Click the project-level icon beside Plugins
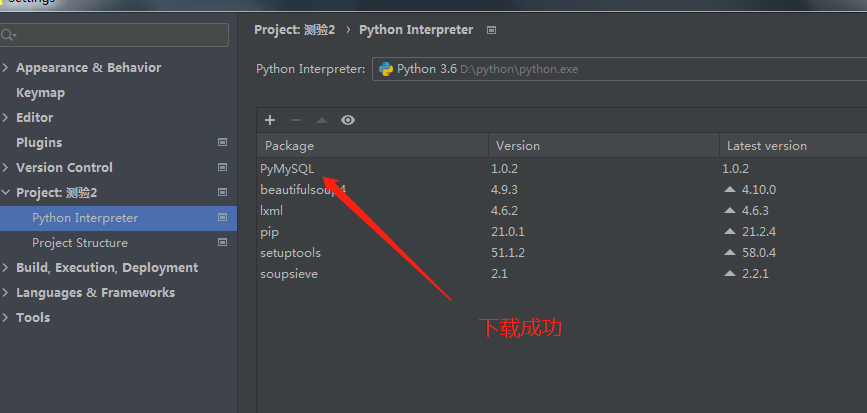 (x=222, y=143)
